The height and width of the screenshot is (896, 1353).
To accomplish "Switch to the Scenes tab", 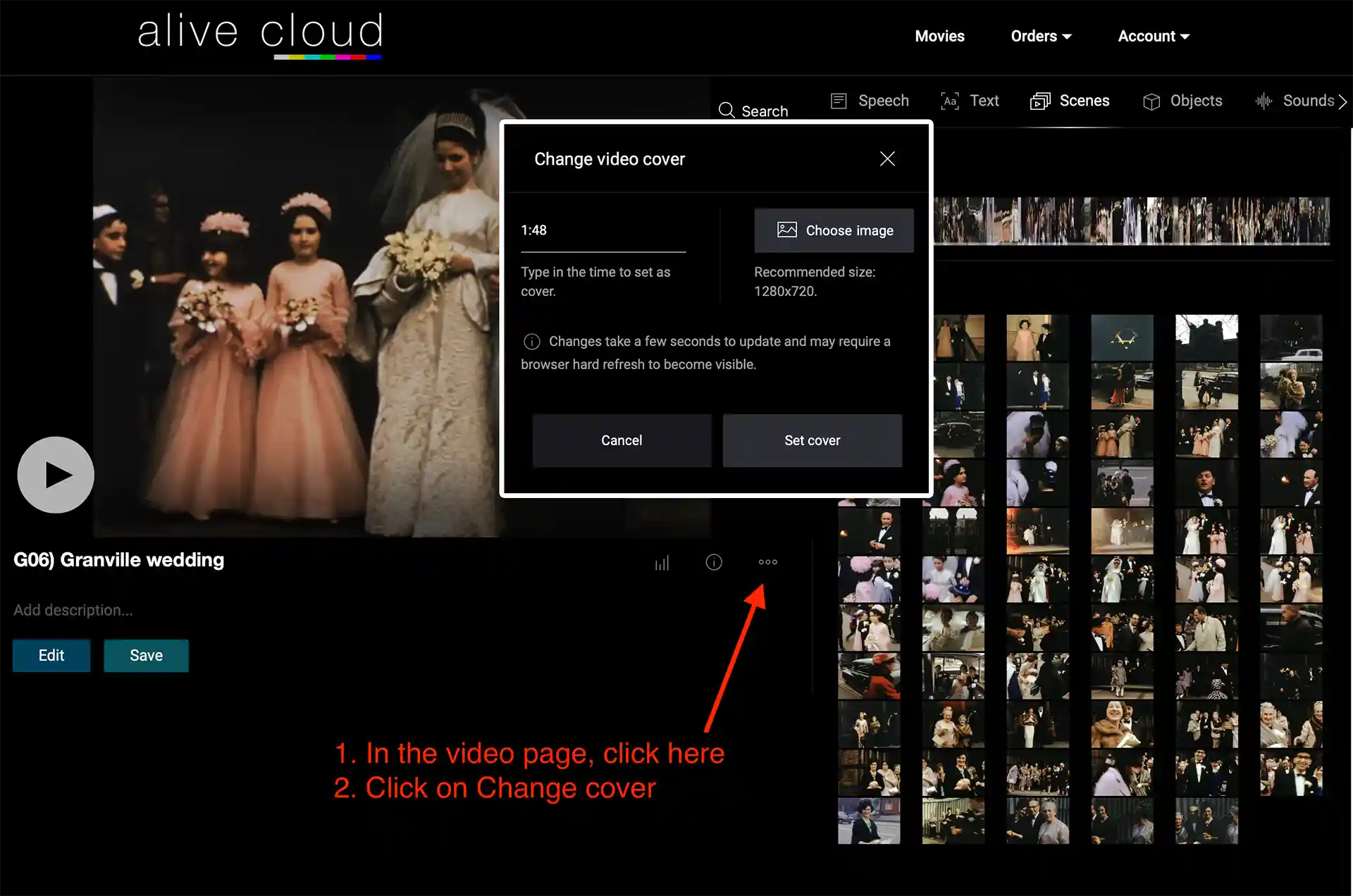I will coord(1070,101).
